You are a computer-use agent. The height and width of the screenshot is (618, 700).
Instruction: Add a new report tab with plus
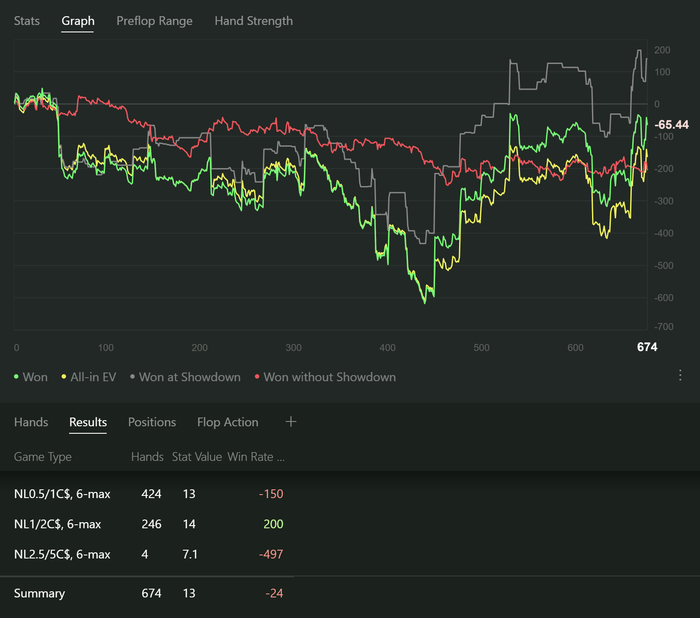[291, 422]
